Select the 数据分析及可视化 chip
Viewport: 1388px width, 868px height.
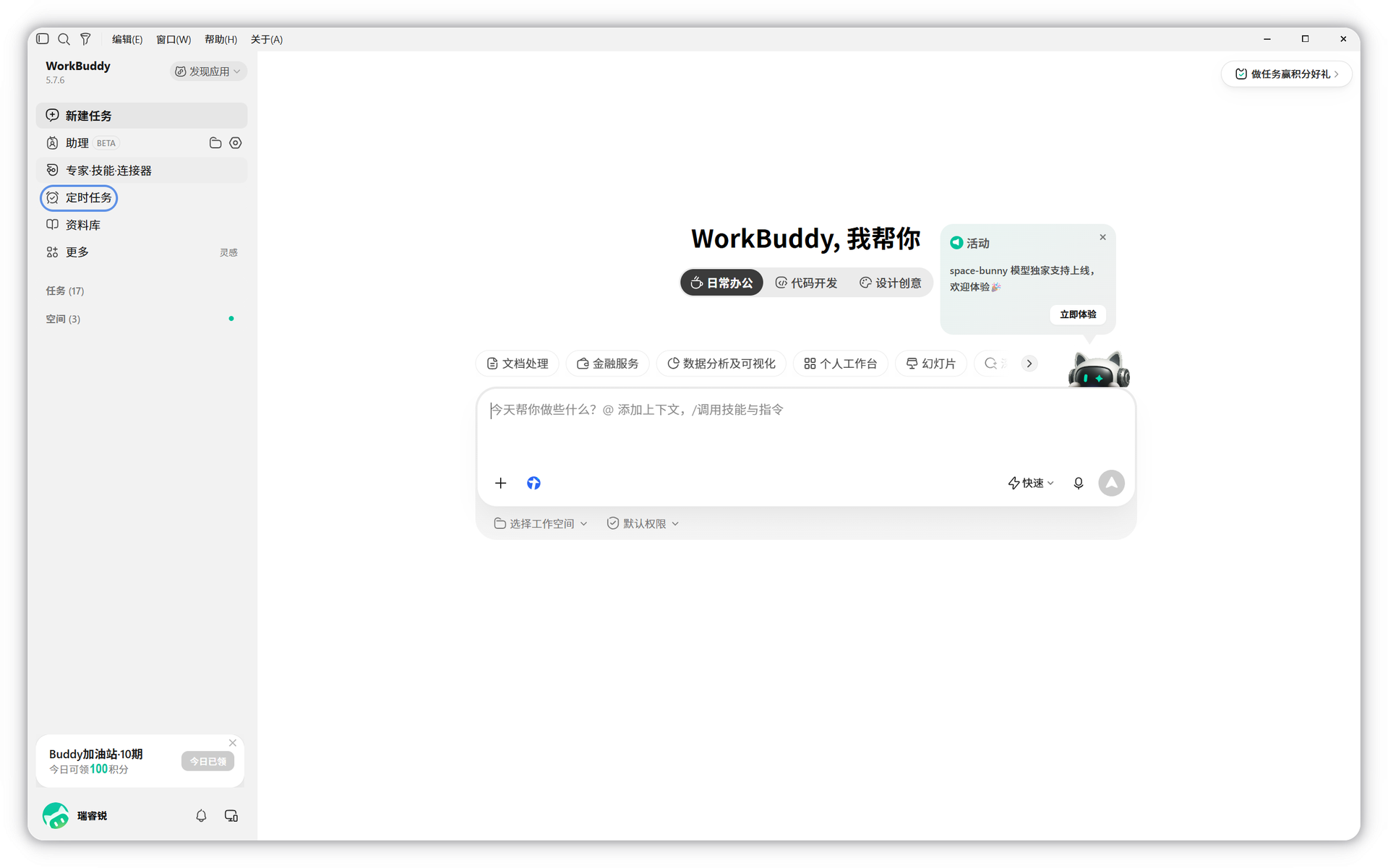pyautogui.click(x=721, y=364)
